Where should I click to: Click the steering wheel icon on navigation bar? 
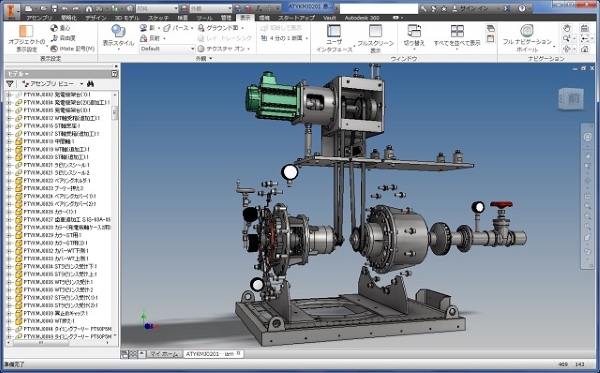pos(587,137)
